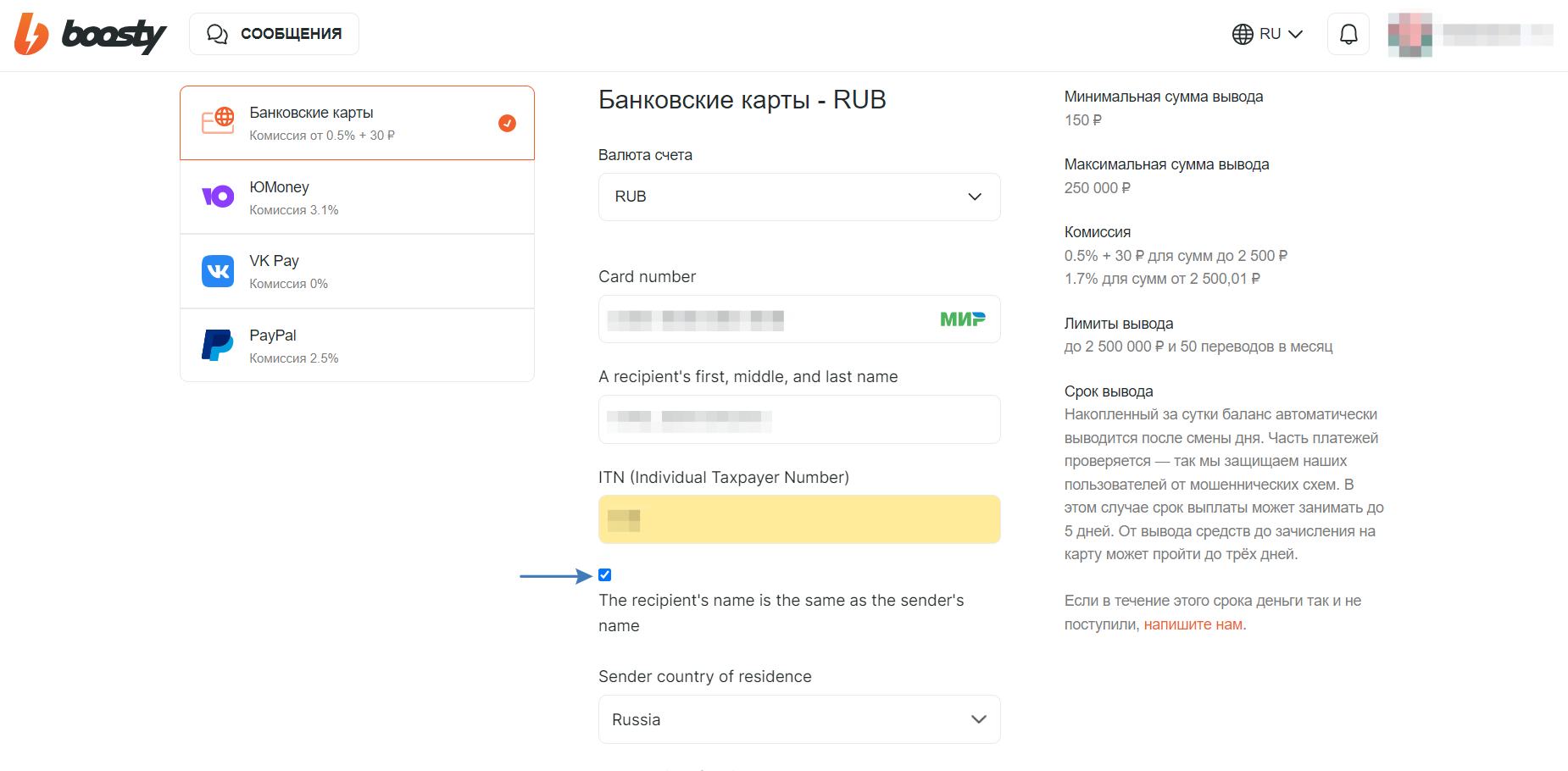Follow the напишите нам link

1193,624
